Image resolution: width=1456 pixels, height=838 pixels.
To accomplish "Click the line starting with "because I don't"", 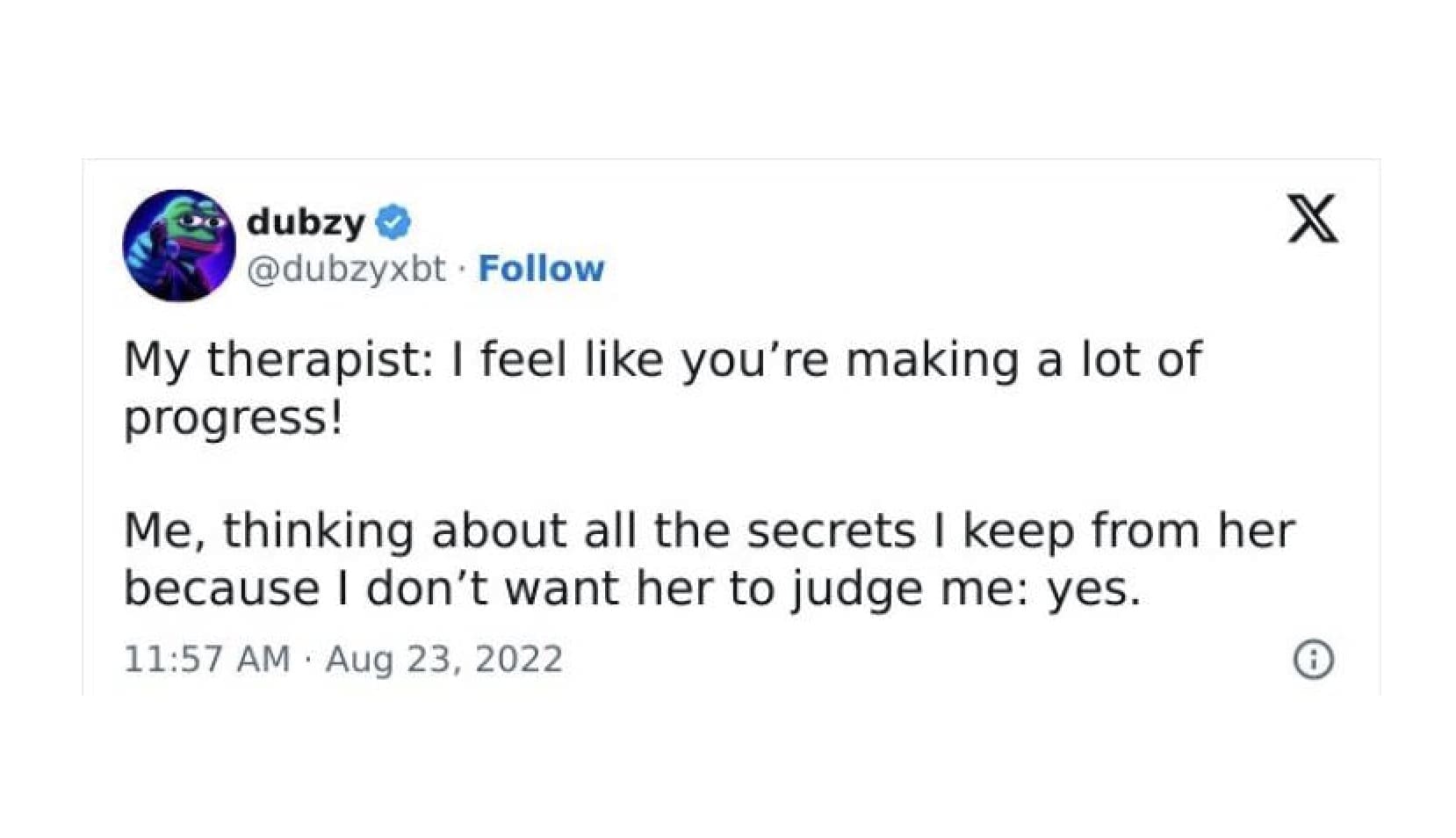I will coord(631,588).
